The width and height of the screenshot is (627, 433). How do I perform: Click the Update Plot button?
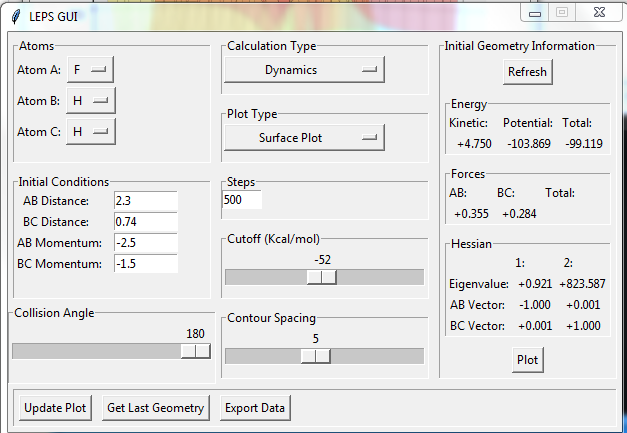52,407
